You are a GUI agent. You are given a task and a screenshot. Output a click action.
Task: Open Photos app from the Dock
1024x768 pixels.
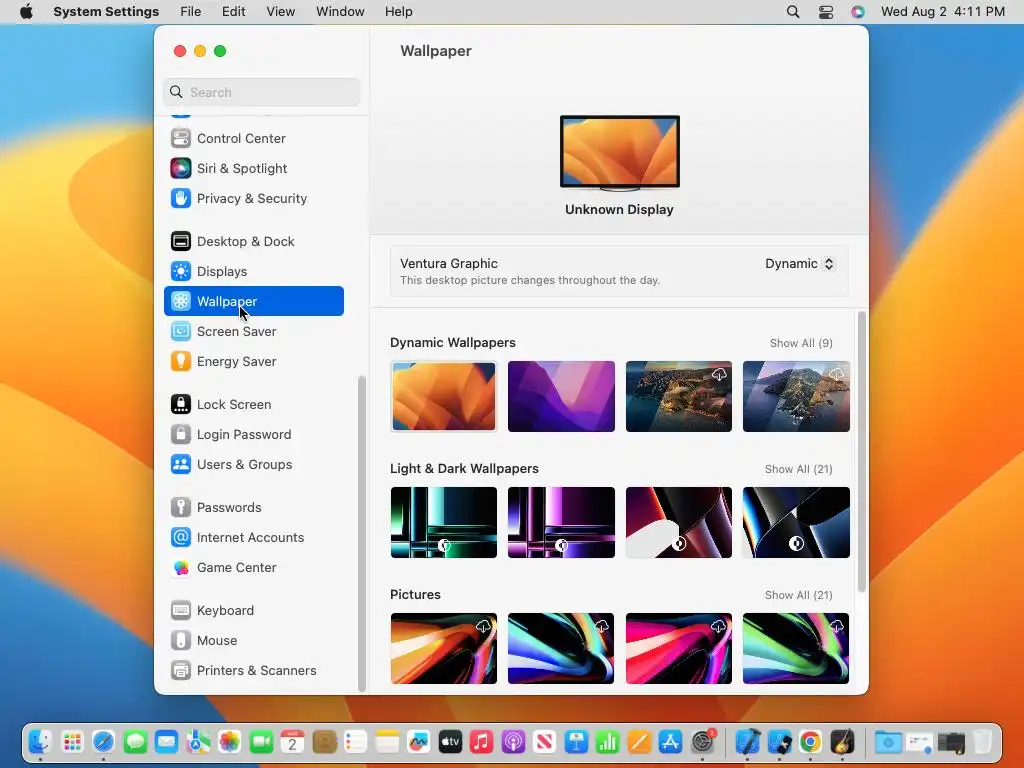click(x=229, y=743)
